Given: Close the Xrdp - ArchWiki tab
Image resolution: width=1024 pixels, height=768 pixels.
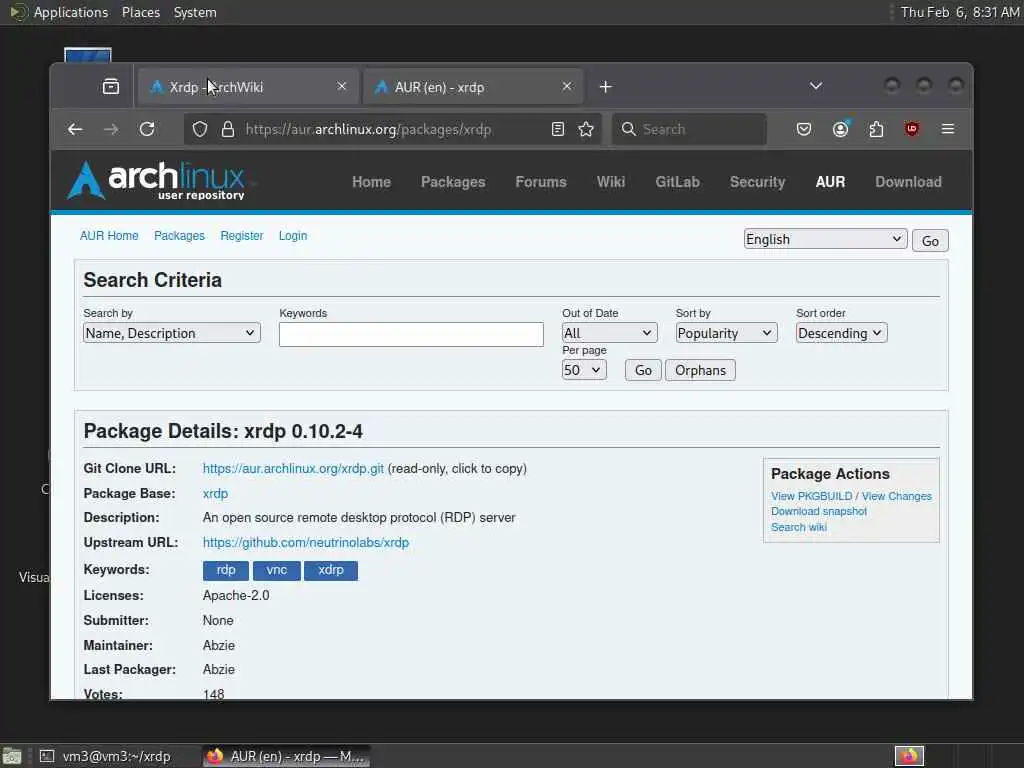Looking at the screenshot, I should (342, 86).
